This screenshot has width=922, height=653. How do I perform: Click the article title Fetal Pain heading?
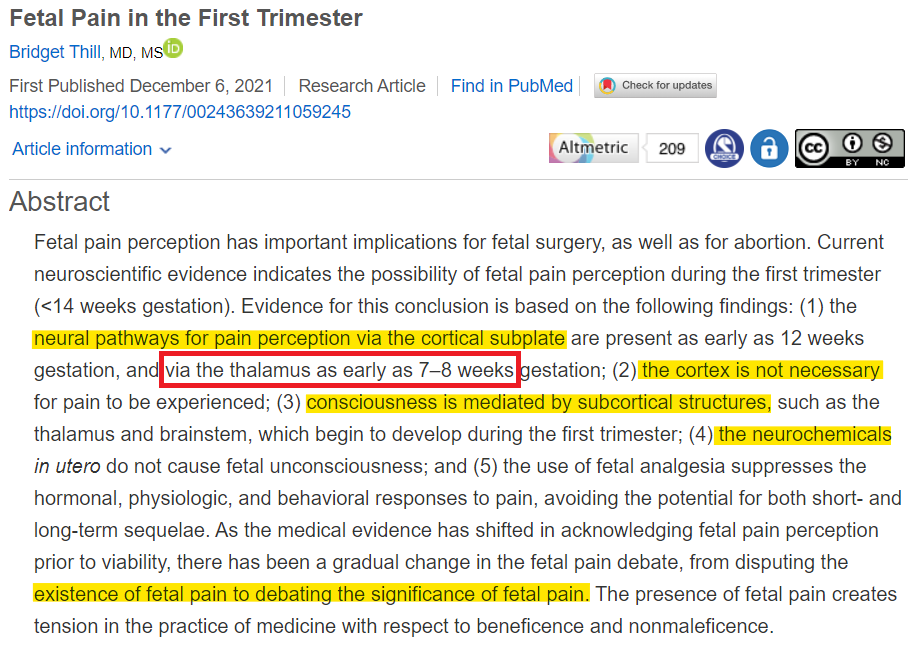(186, 18)
